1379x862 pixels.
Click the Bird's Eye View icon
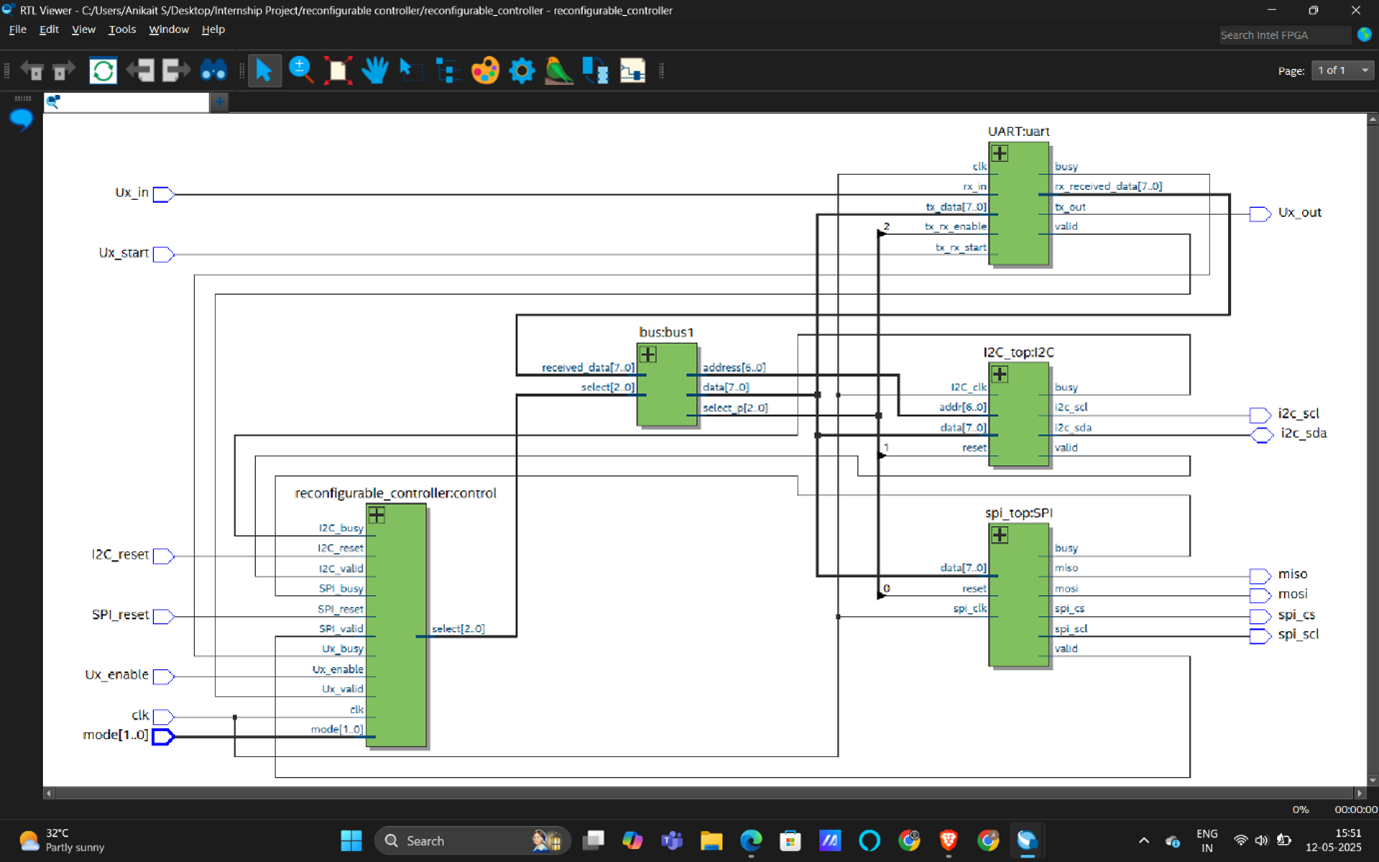[558, 71]
